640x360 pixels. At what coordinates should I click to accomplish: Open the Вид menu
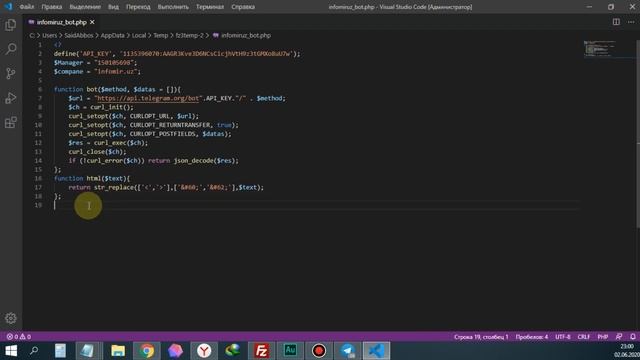point(113,7)
